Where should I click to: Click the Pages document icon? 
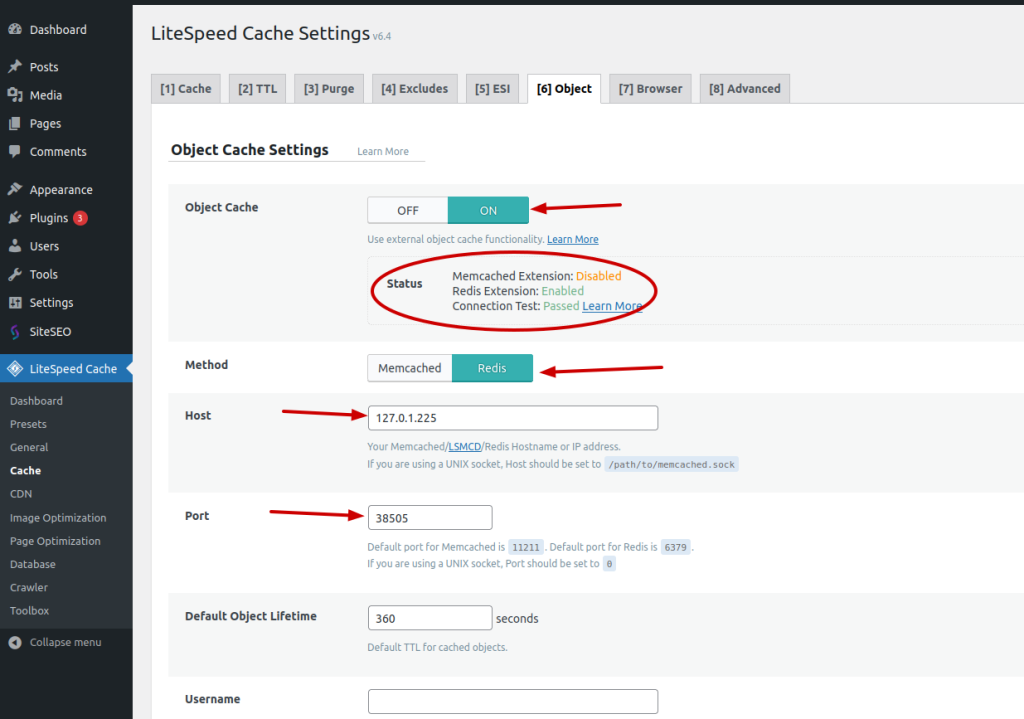click(15, 123)
